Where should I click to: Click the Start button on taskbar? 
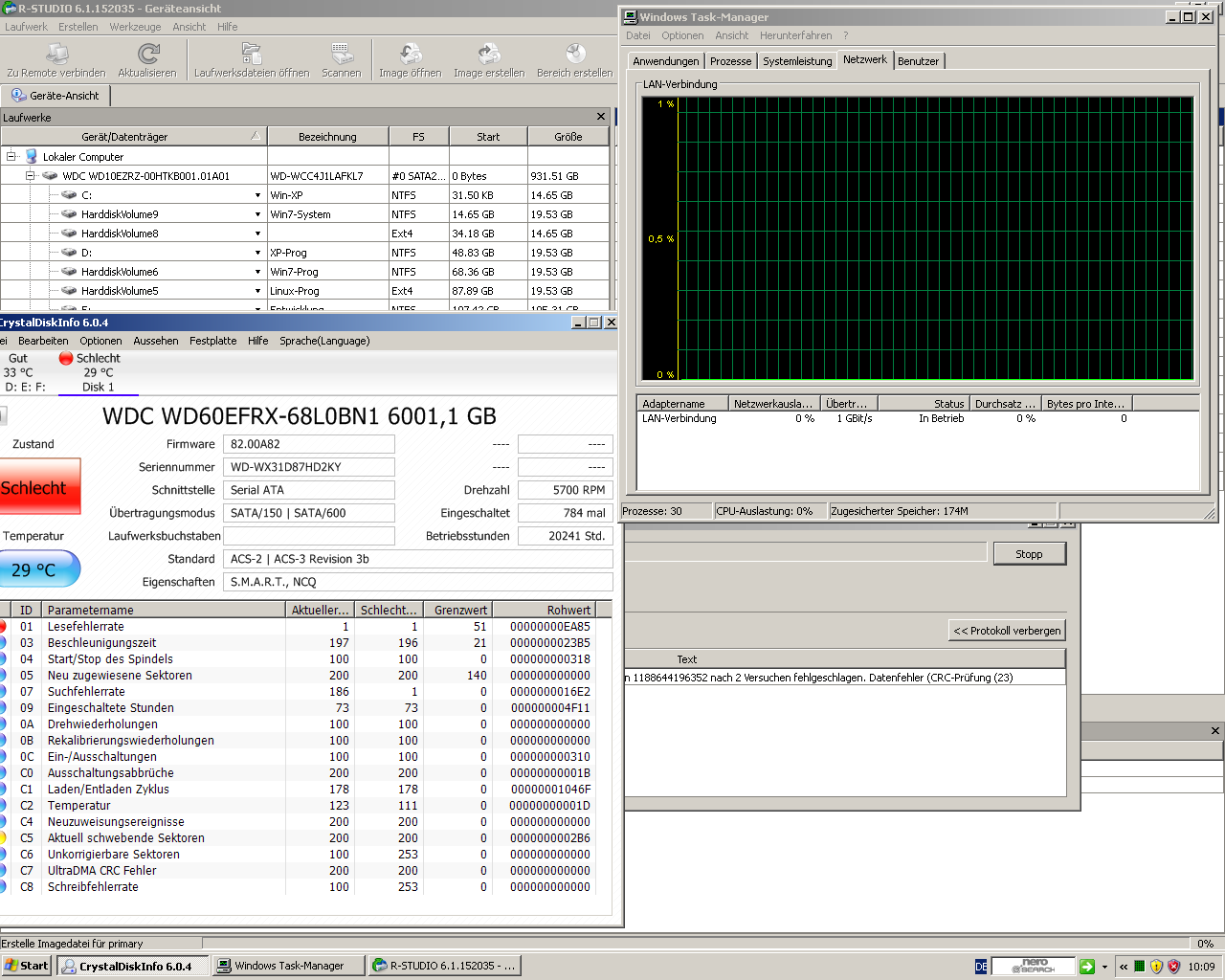(x=27, y=966)
